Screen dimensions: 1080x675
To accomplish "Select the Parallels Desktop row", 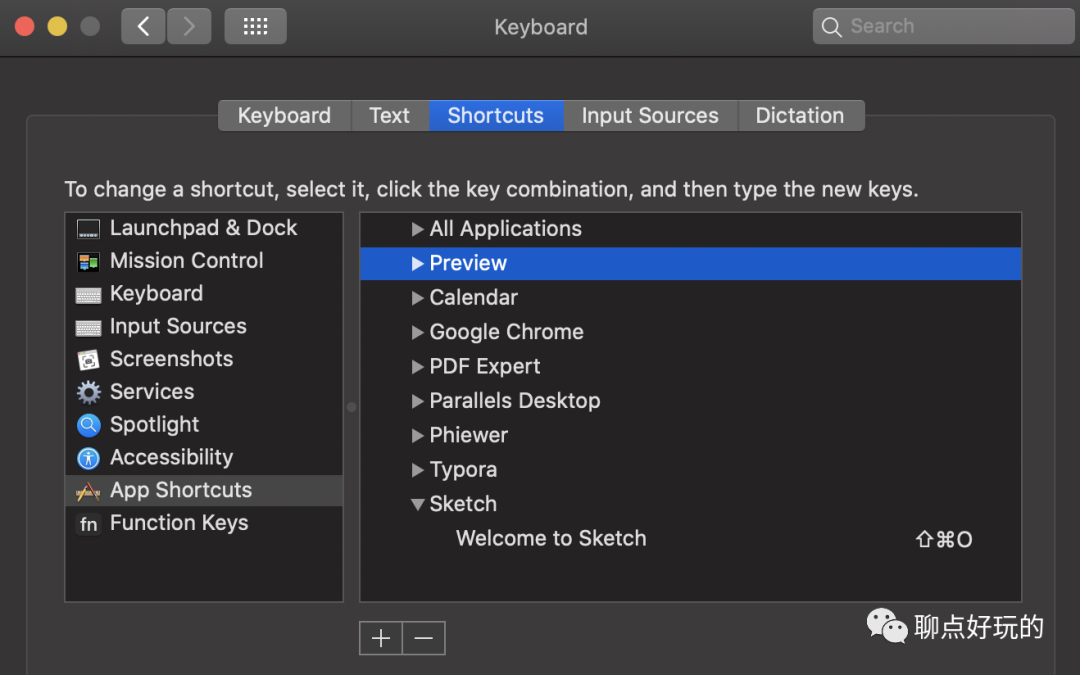I will (690, 401).
